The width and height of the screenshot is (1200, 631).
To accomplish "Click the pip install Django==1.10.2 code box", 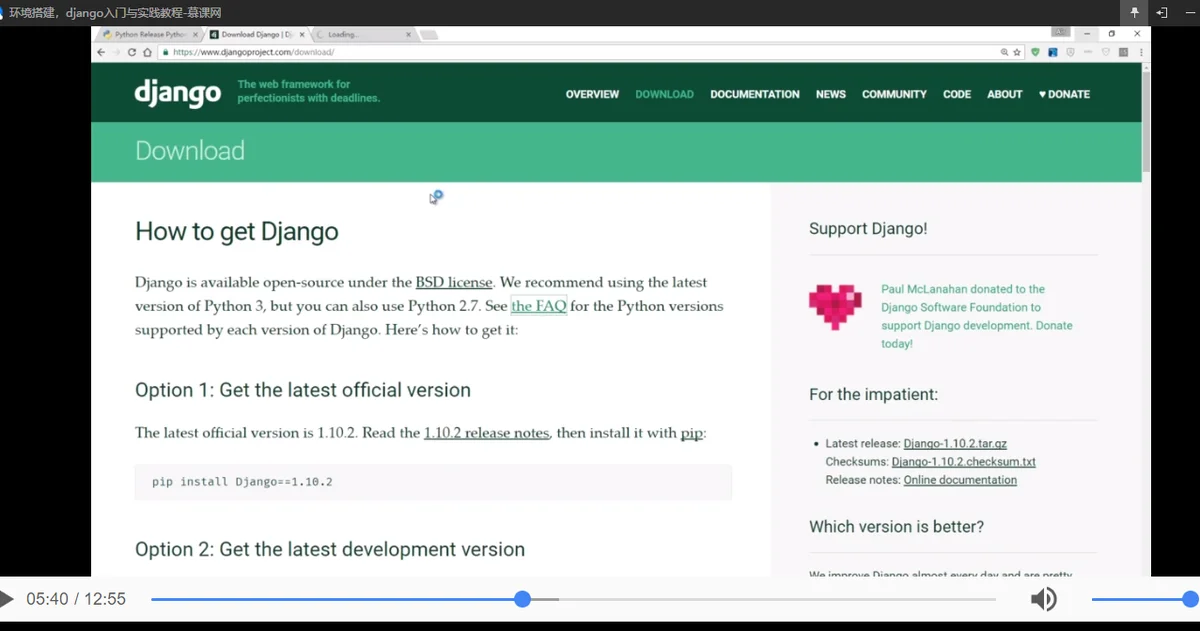I will coord(433,482).
